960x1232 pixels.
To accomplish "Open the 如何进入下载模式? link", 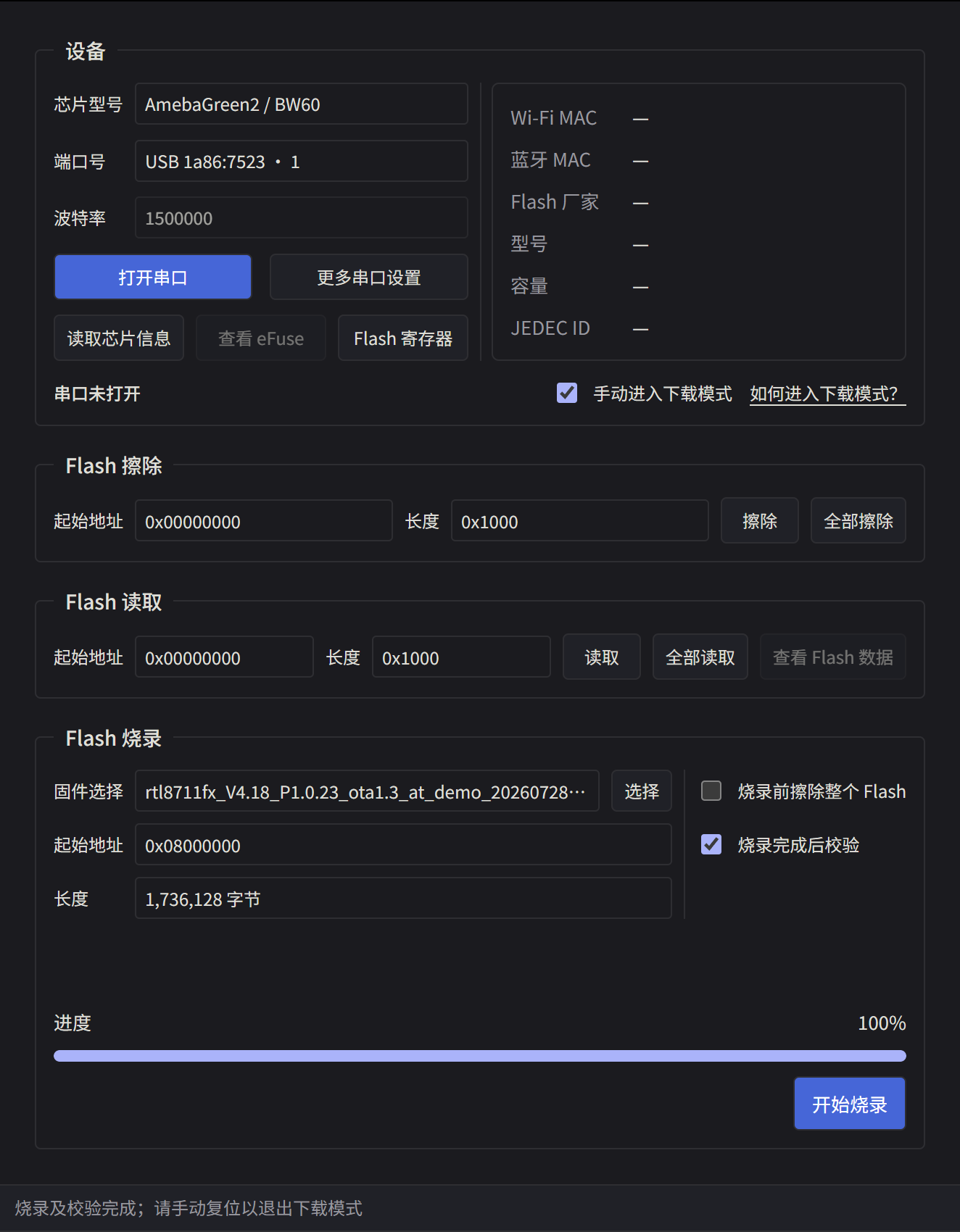I will [x=827, y=394].
